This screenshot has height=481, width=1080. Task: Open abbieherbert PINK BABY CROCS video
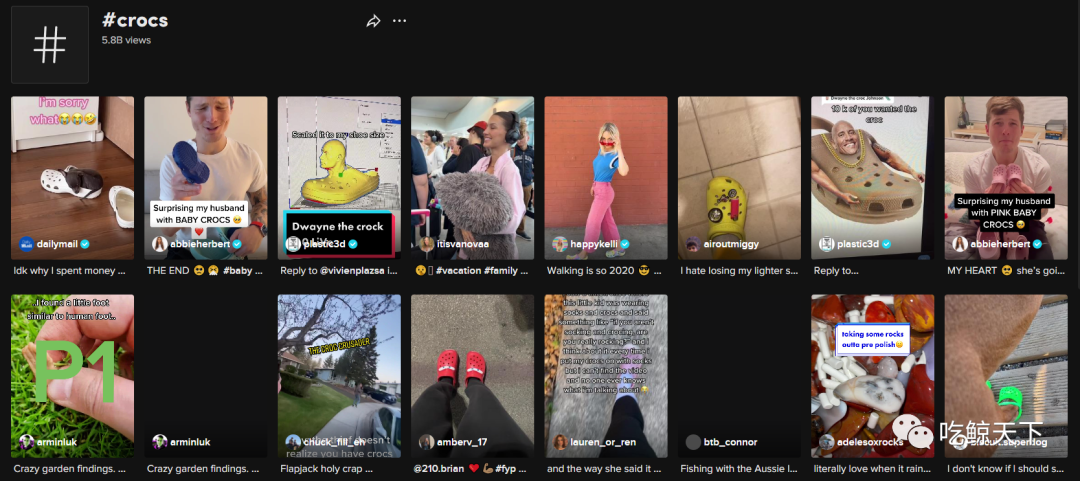pyautogui.click(x=1006, y=178)
